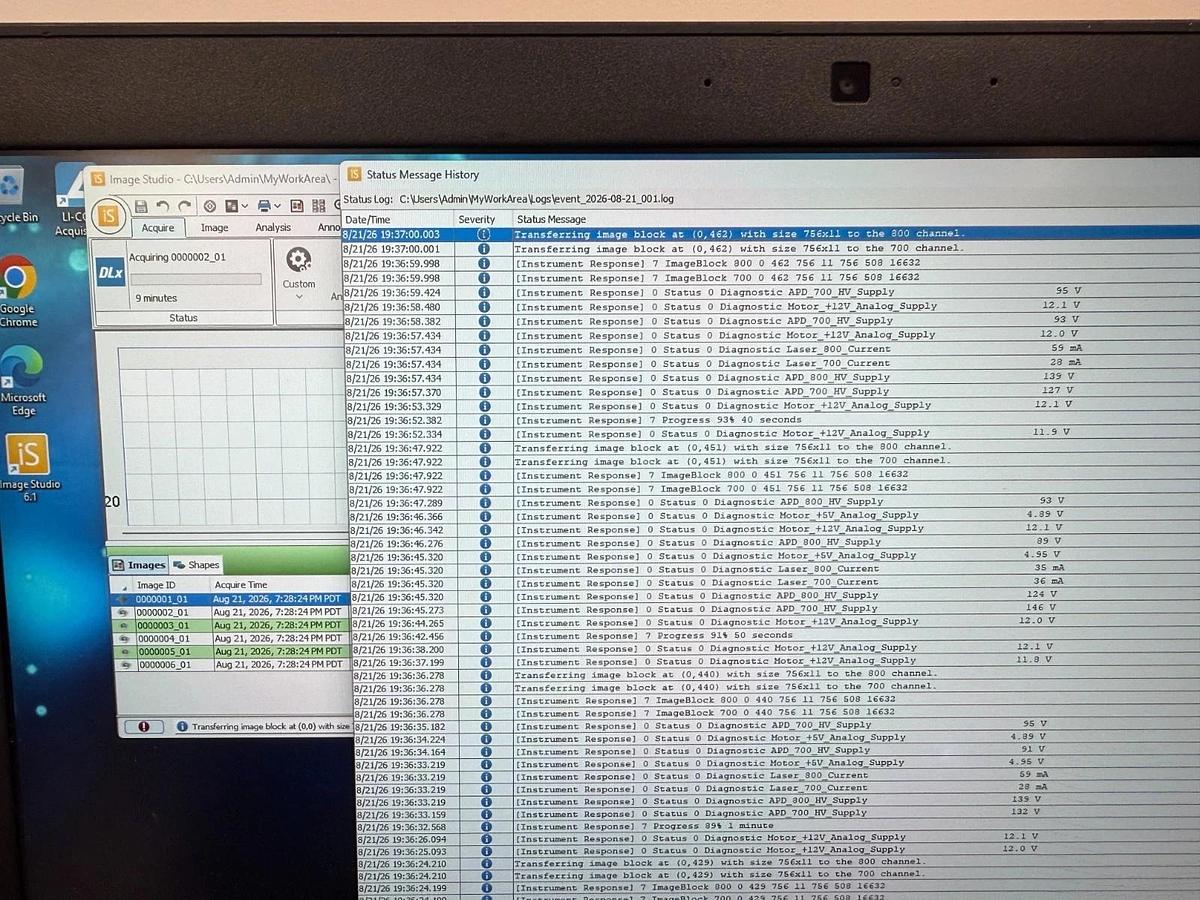1200x900 pixels.
Task: Select the log row timestamped 19:36:58.480
Action: click(x=770, y=307)
